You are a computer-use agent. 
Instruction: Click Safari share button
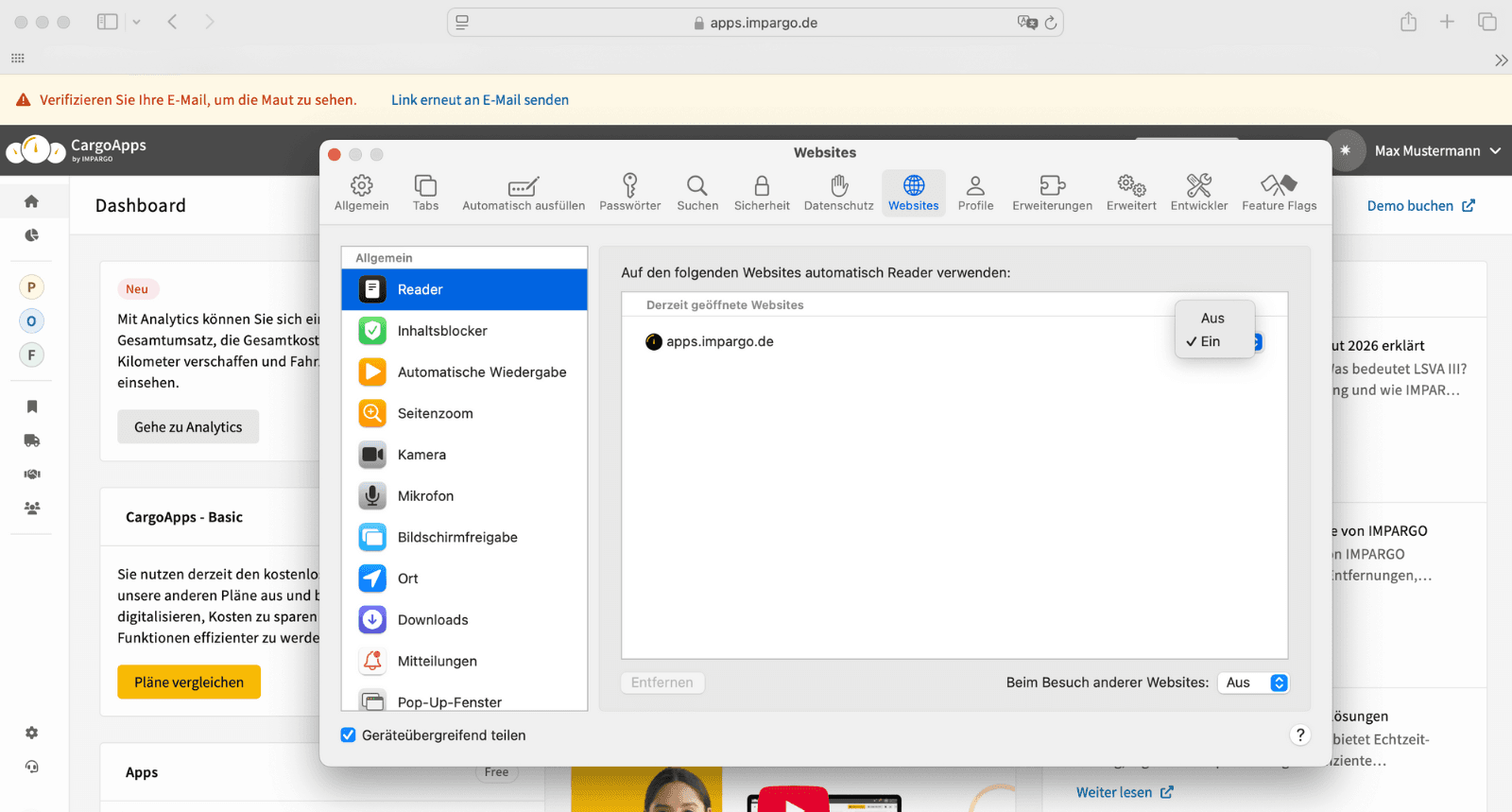tap(1409, 22)
